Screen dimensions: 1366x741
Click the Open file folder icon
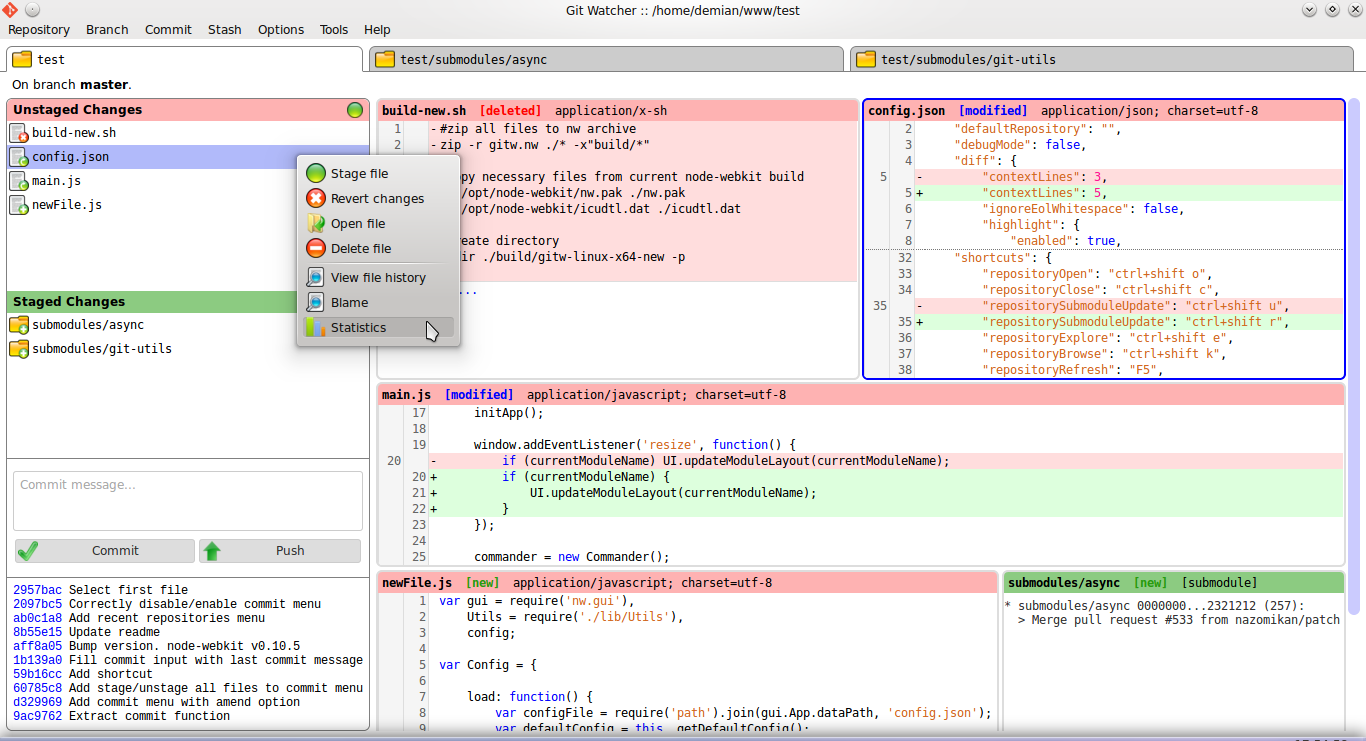[x=316, y=224]
